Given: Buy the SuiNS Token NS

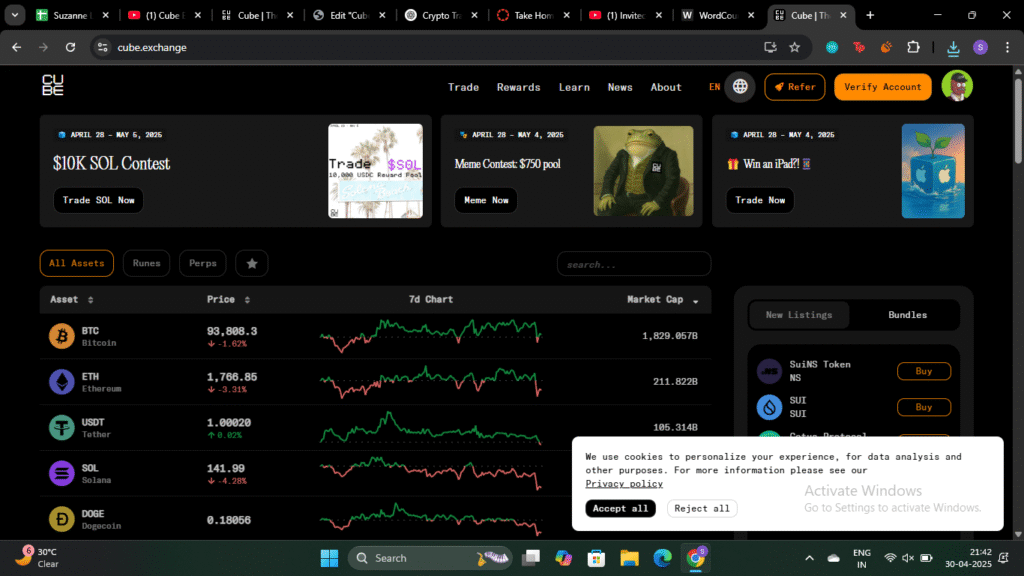Looking at the screenshot, I should click(923, 371).
